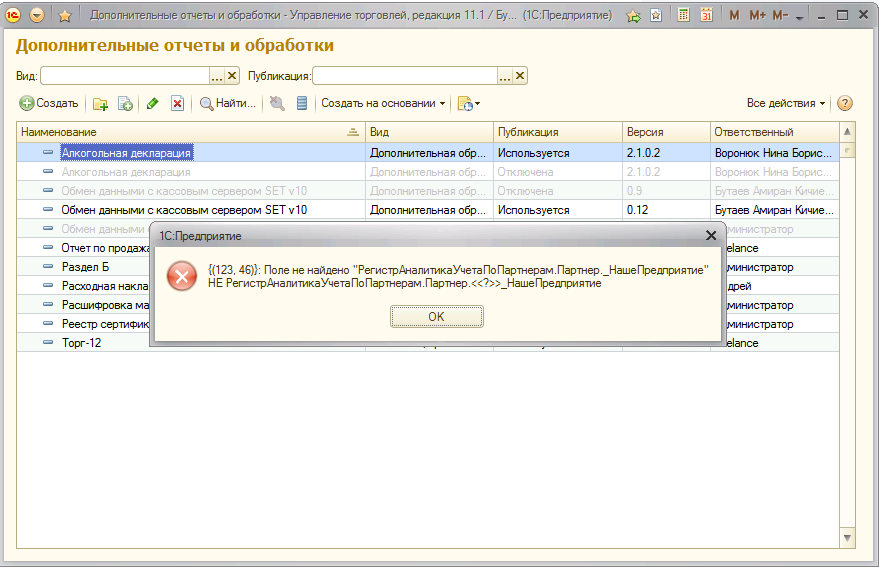
Task: Open selection for Вид field via ellipsis
Action: (x=216, y=76)
